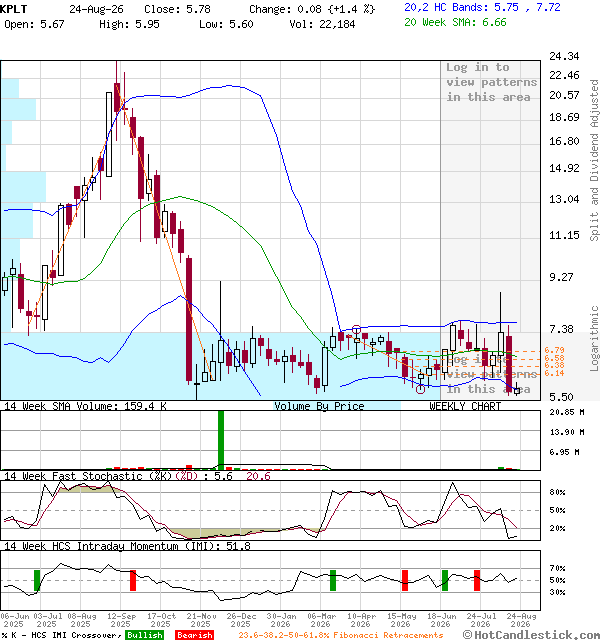Click the Change: 0.08 (+1.4 %) readout
The image size is (600, 640).
coord(312,9)
